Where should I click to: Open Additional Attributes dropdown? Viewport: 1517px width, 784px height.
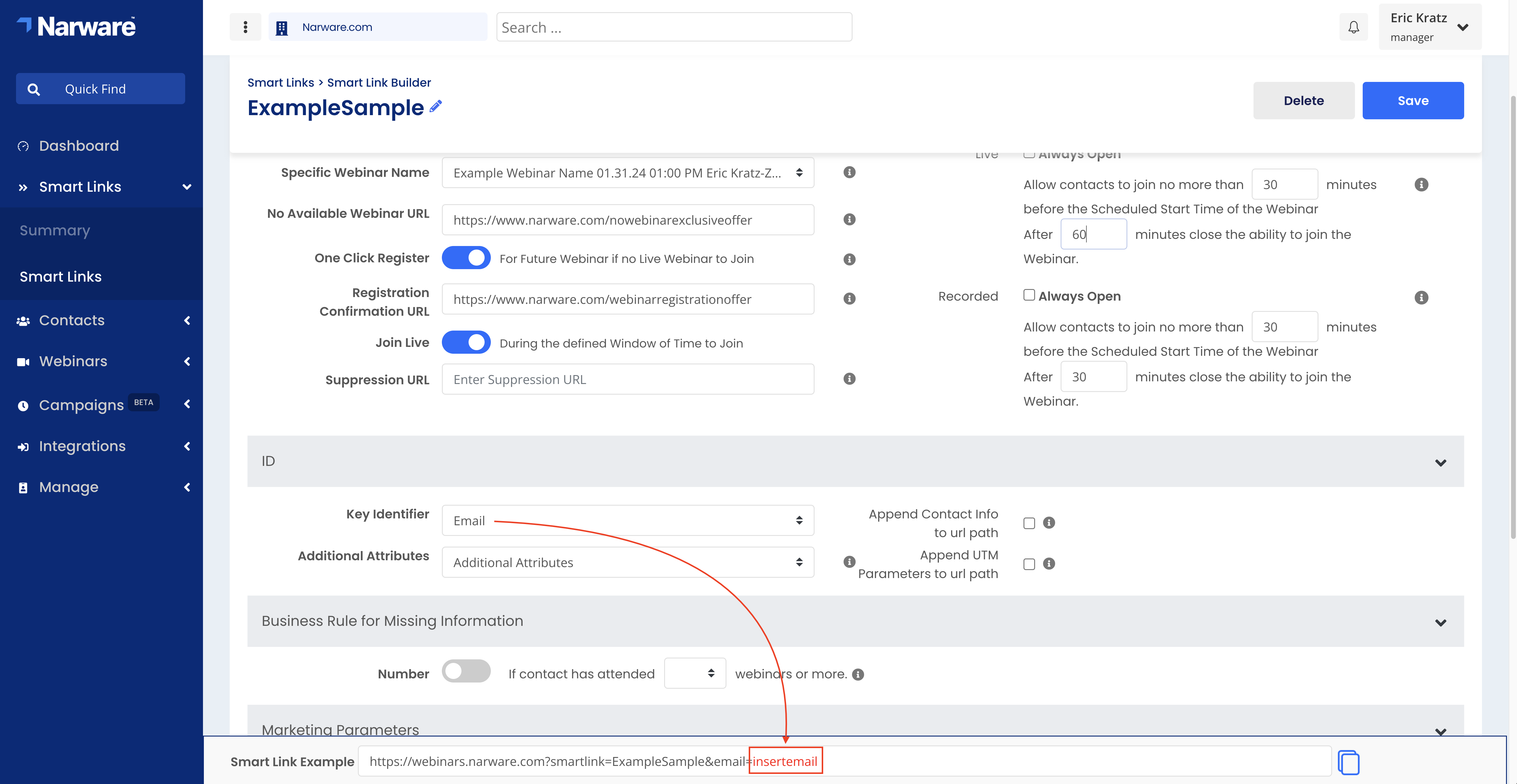[x=628, y=562]
